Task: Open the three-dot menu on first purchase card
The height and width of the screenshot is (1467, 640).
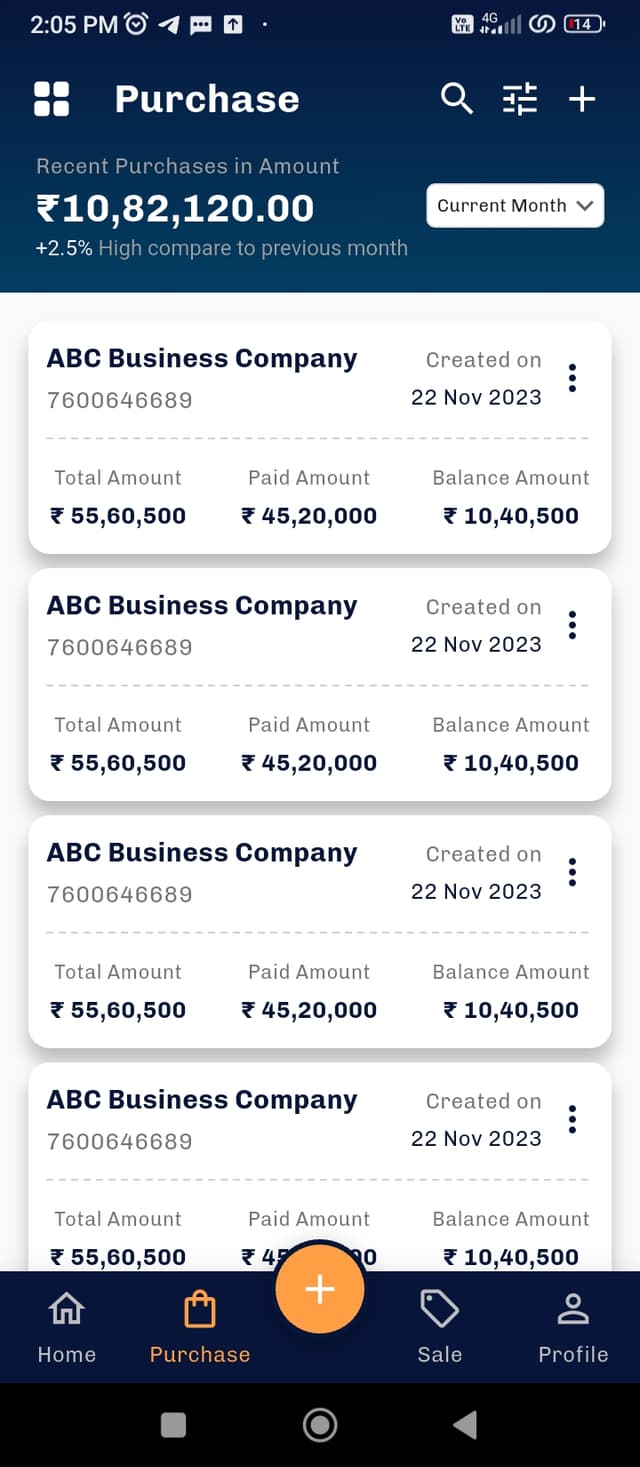Action: 572,378
